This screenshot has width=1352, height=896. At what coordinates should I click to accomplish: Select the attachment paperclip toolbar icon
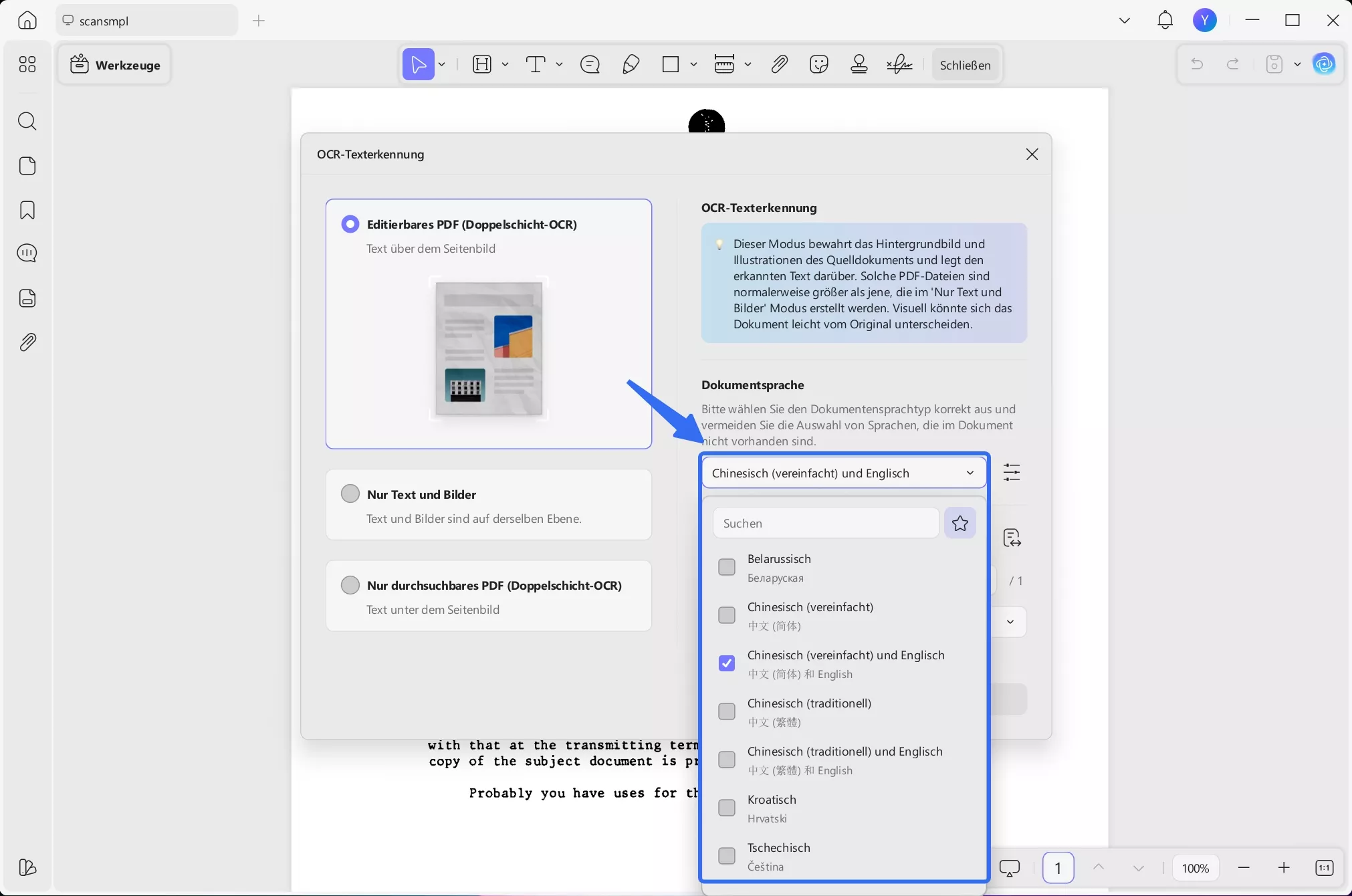click(779, 64)
